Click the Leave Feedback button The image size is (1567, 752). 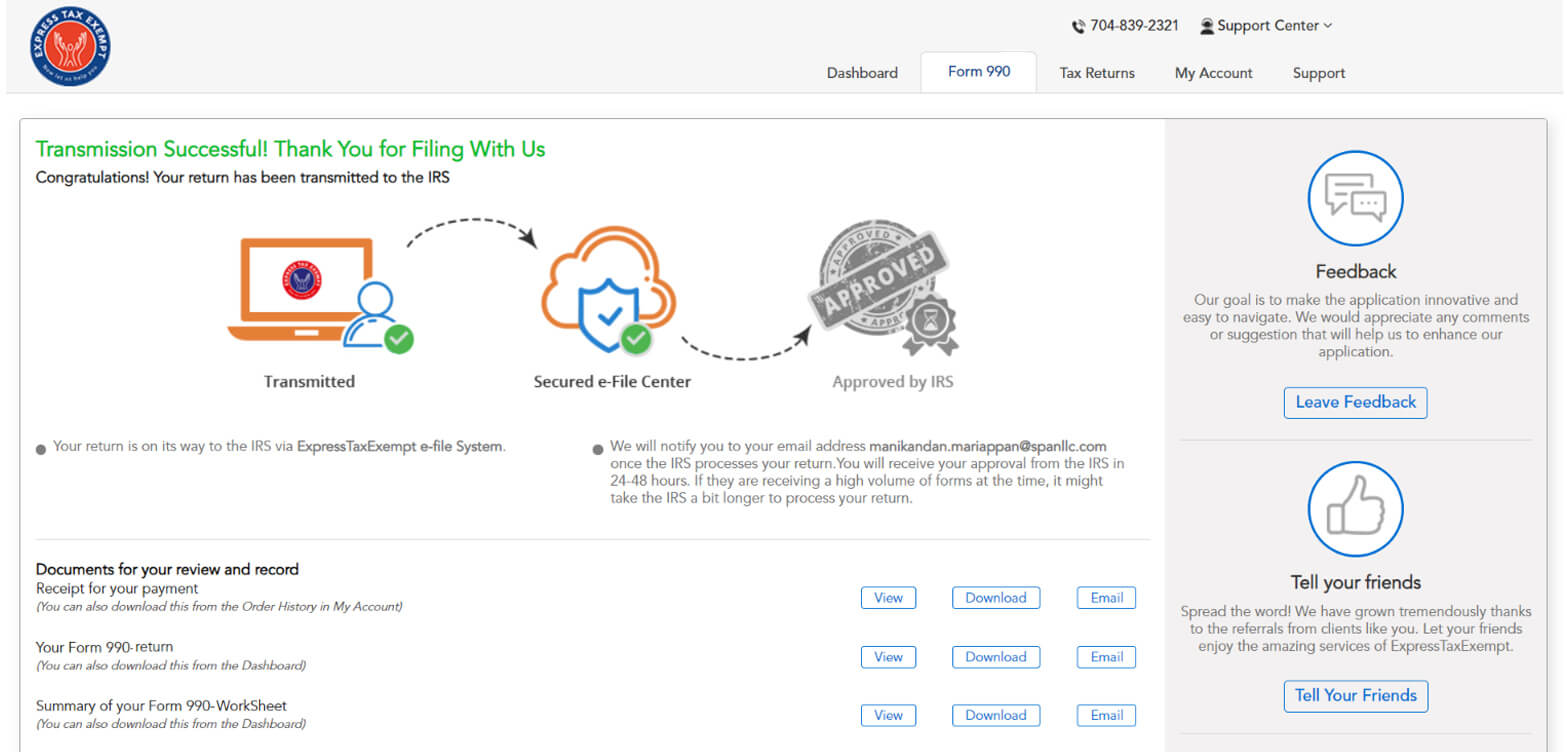coord(1355,402)
